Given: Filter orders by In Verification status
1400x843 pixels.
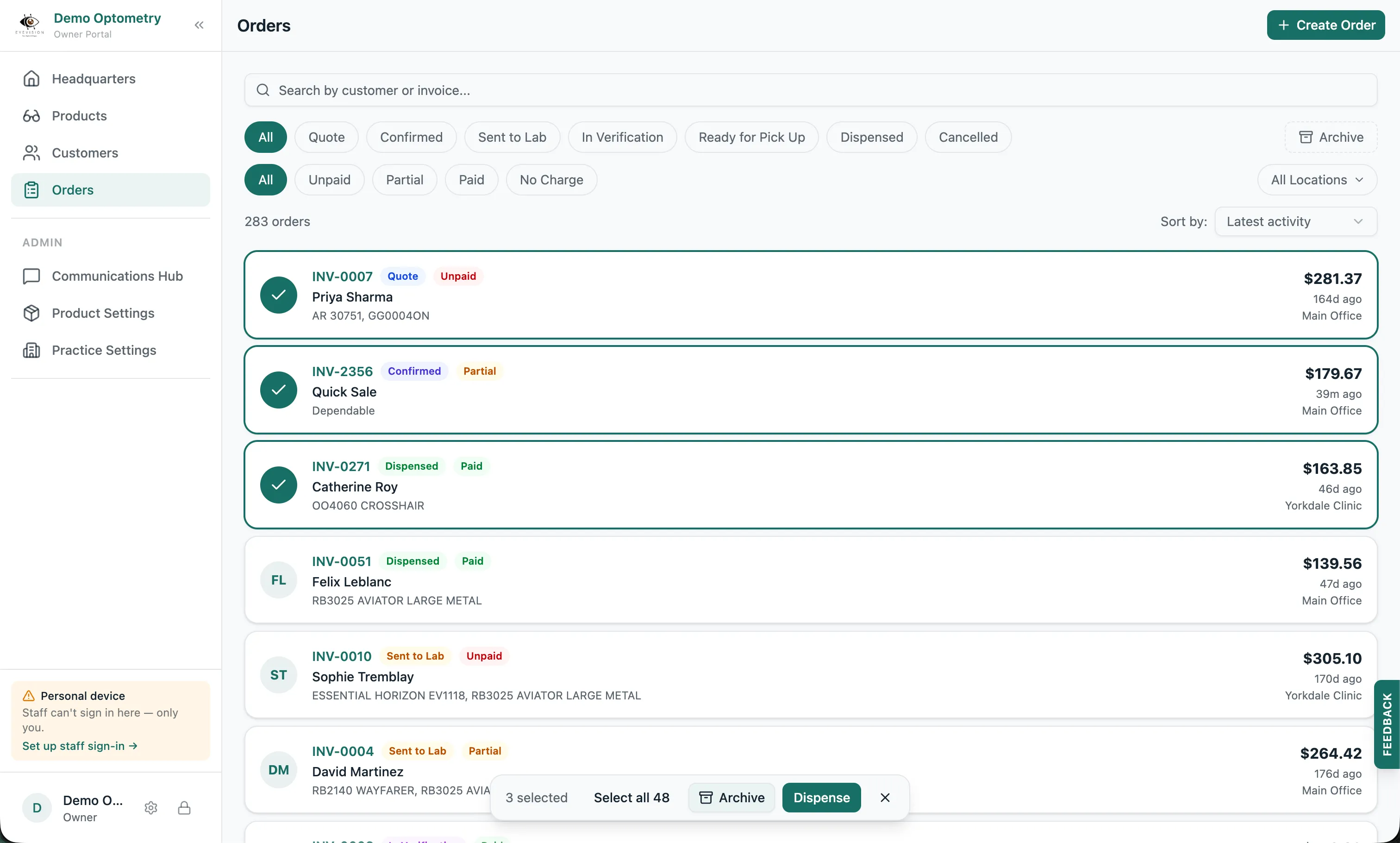Looking at the screenshot, I should point(622,137).
